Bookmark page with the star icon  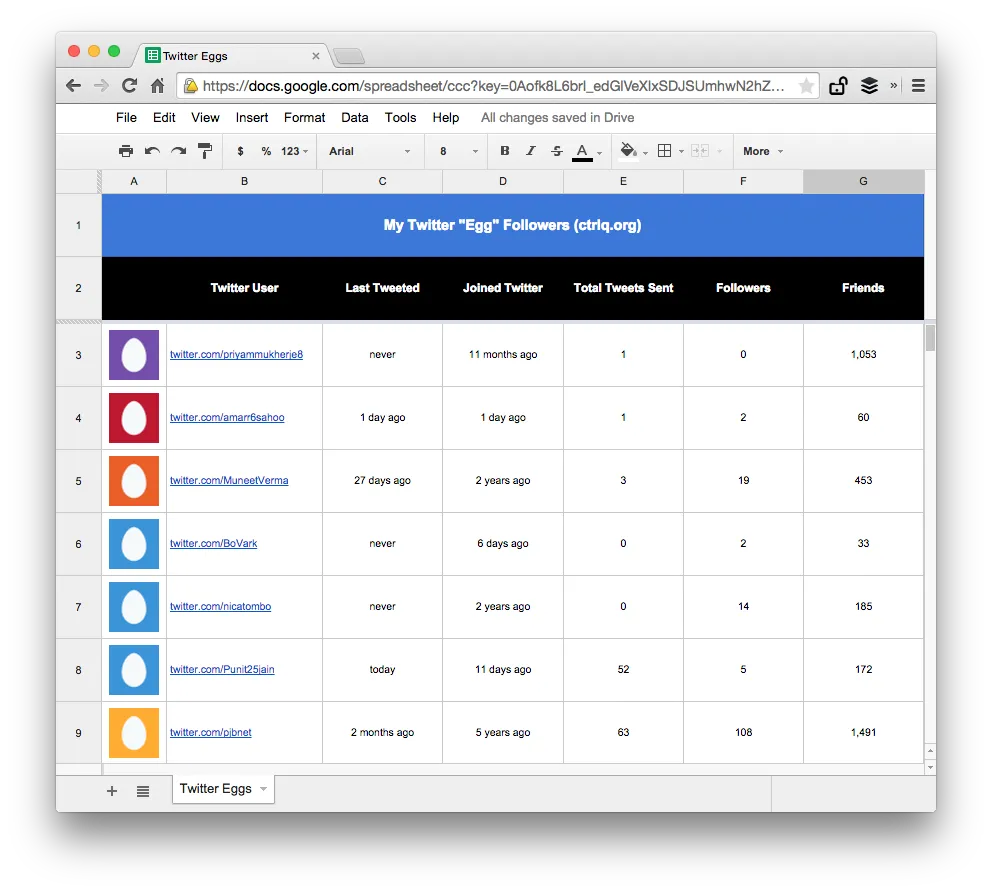pos(806,86)
